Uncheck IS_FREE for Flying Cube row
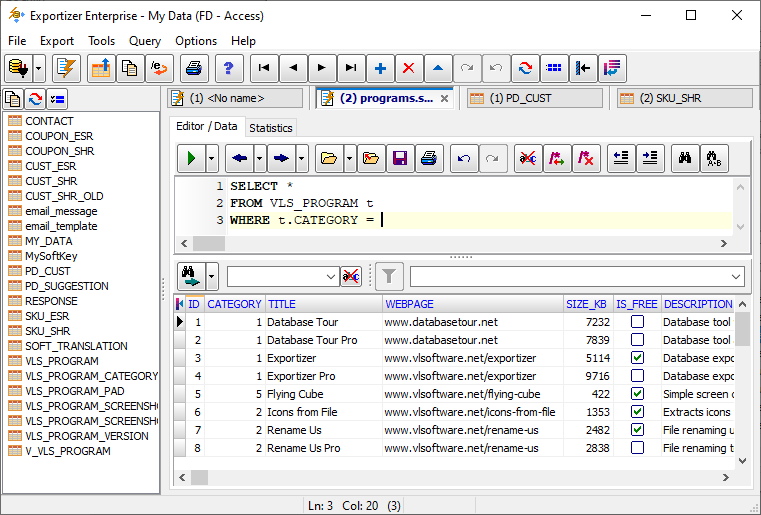The image size is (761, 515). point(637,394)
